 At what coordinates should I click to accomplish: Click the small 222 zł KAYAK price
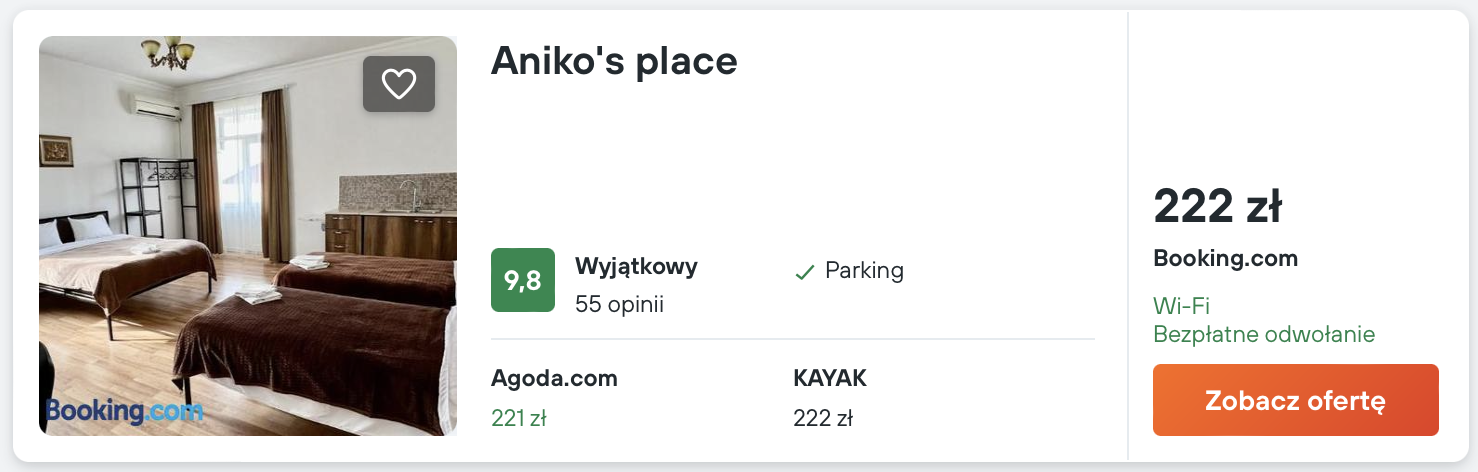822,419
